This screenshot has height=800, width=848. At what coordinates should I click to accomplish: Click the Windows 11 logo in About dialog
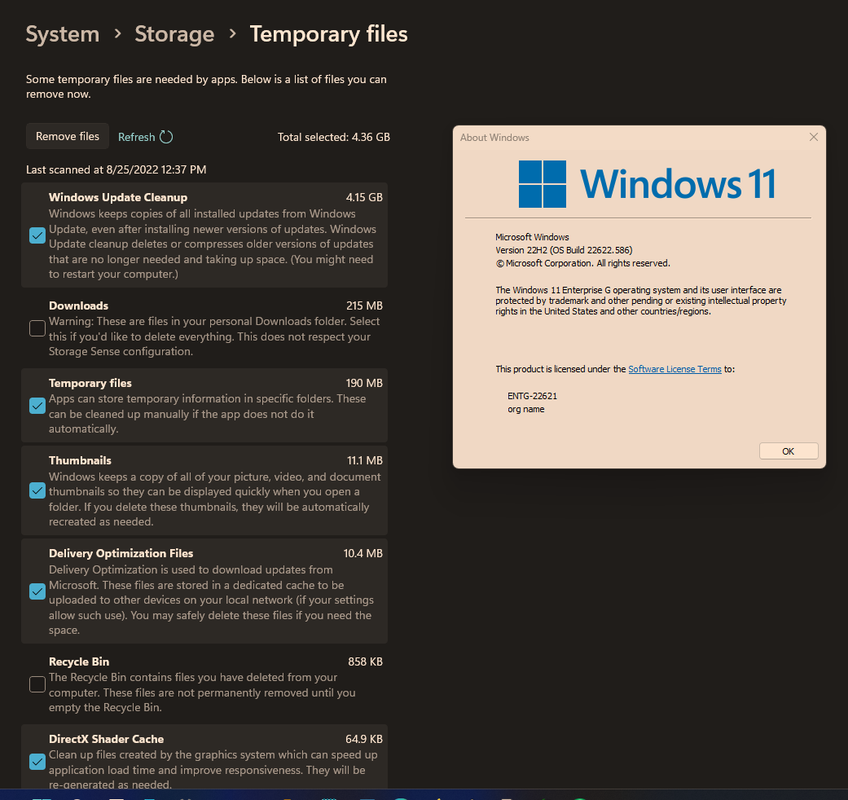click(x=647, y=184)
